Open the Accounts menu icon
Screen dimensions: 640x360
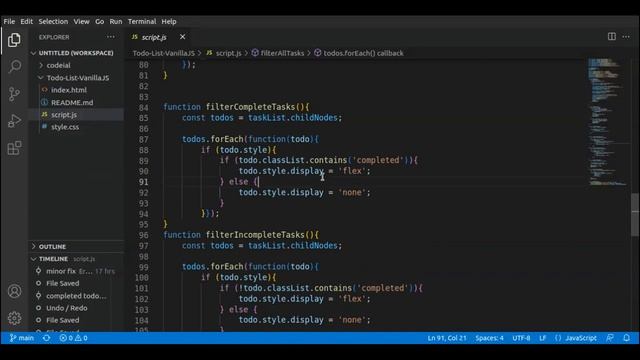pyautogui.click(x=14, y=291)
